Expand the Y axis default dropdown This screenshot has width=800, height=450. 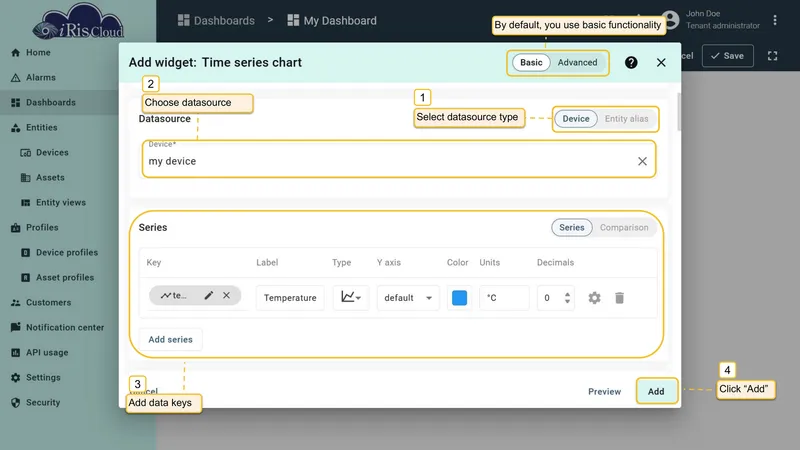tap(408, 297)
